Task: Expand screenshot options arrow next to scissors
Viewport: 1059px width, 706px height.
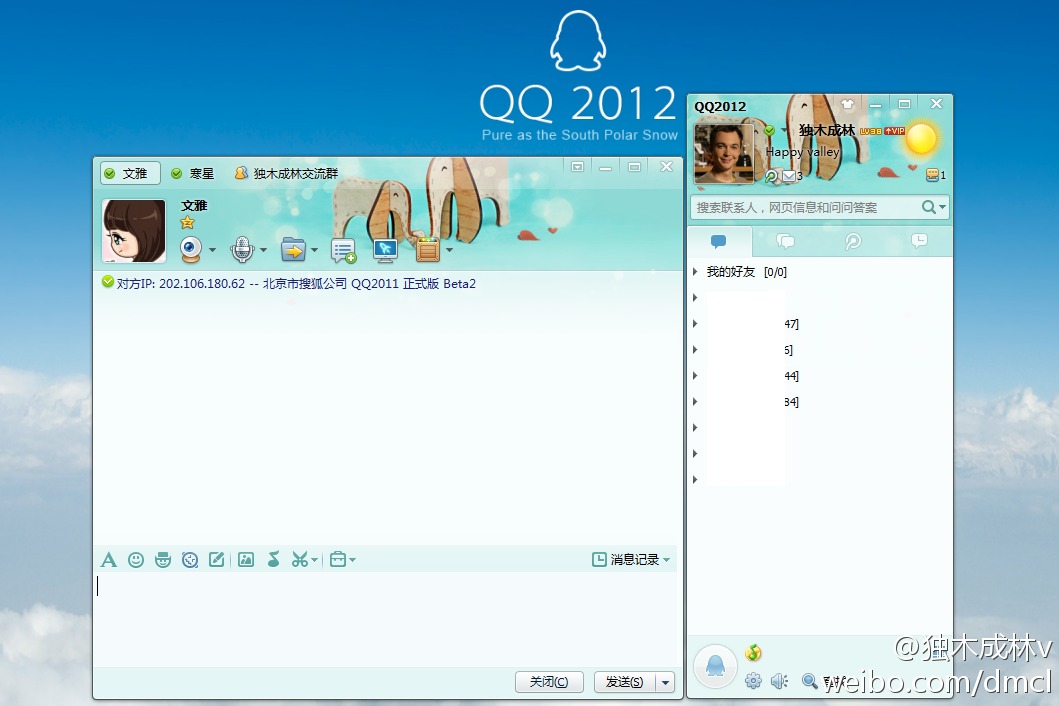Action: coord(314,560)
